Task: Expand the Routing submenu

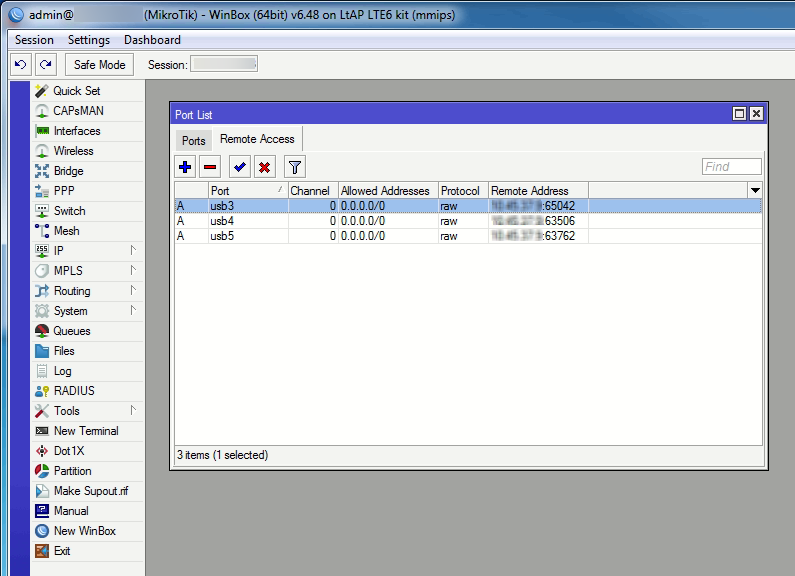Action: 133,291
